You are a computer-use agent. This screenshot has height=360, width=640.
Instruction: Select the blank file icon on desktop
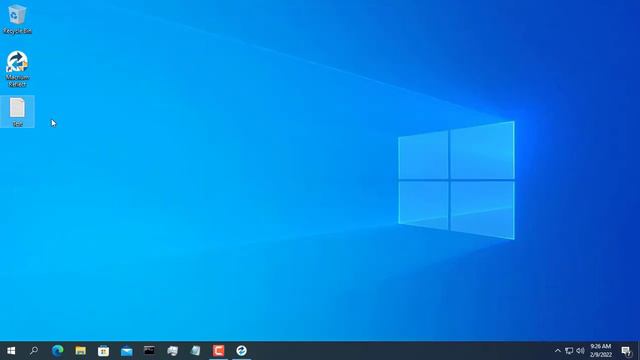17,112
